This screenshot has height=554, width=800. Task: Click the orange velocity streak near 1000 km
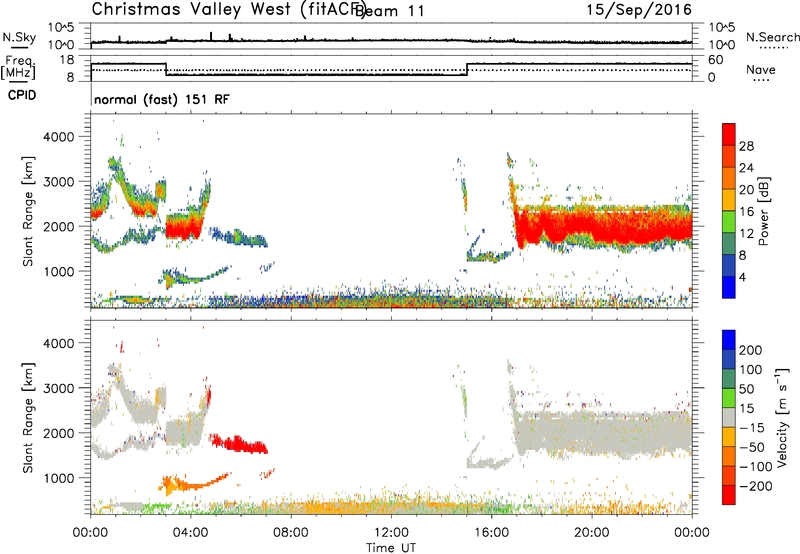tap(194, 483)
